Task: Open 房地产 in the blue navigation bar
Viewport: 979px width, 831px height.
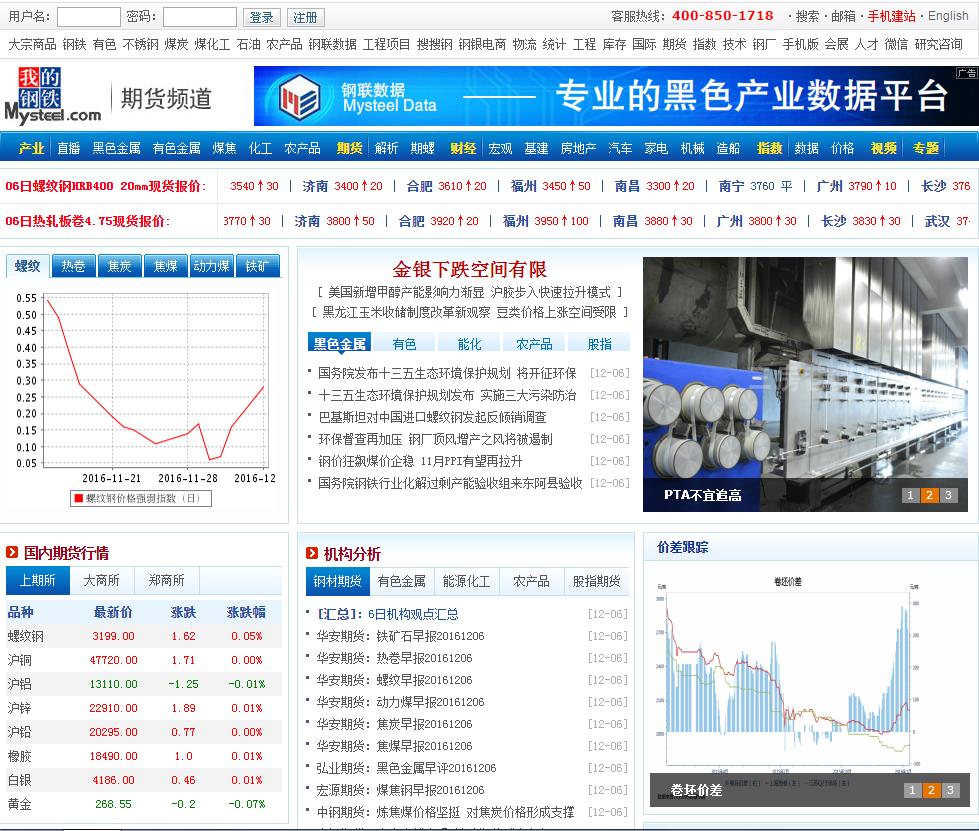Action: 578,148
